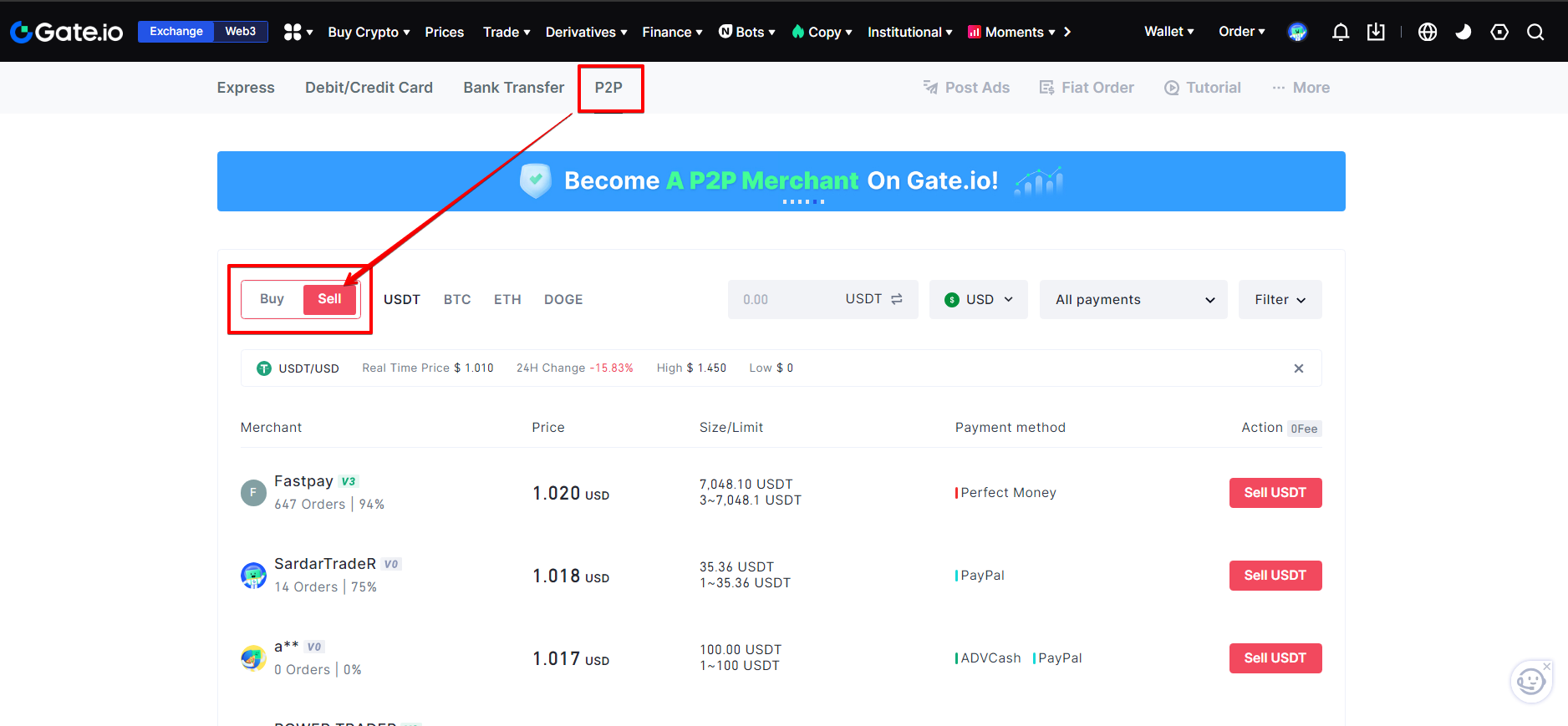
Task: Open the Order dropdown
Action: (x=1241, y=32)
